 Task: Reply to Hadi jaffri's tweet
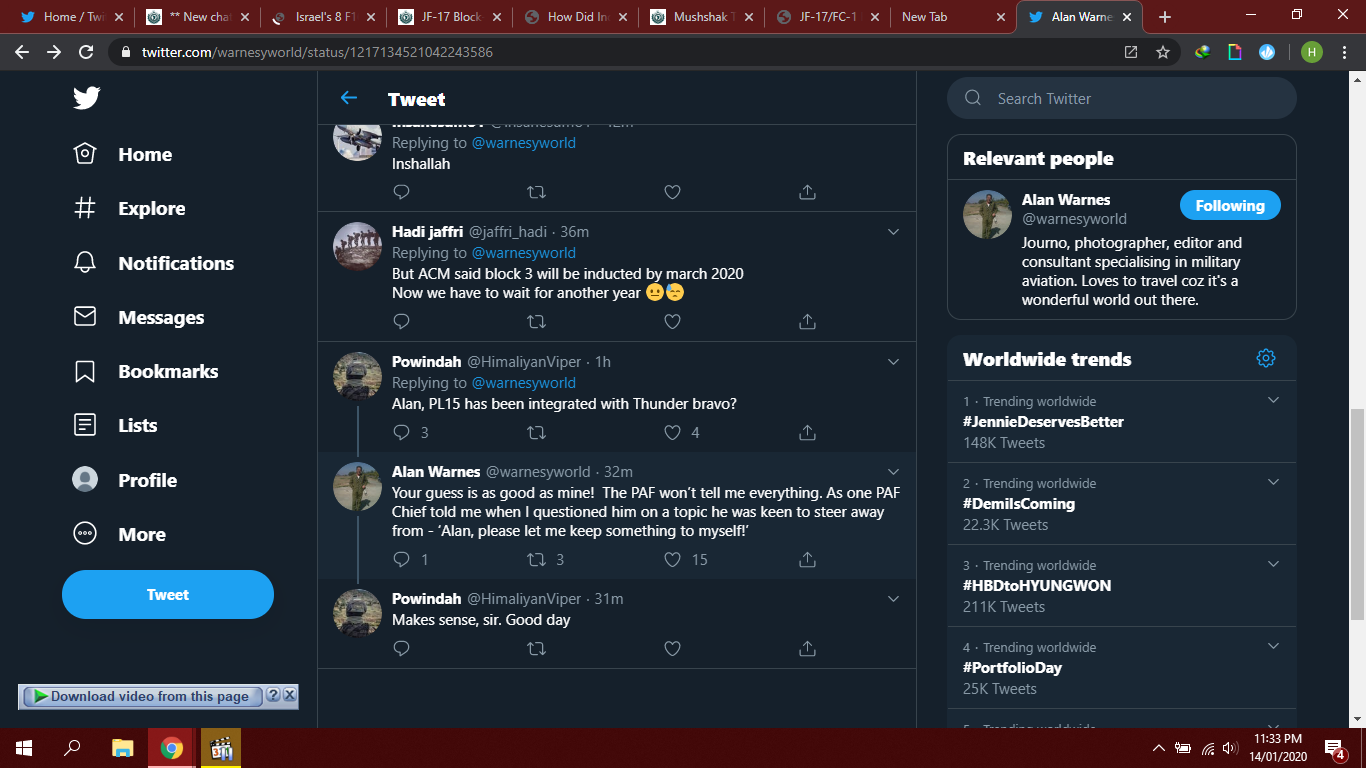pyautogui.click(x=401, y=322)
